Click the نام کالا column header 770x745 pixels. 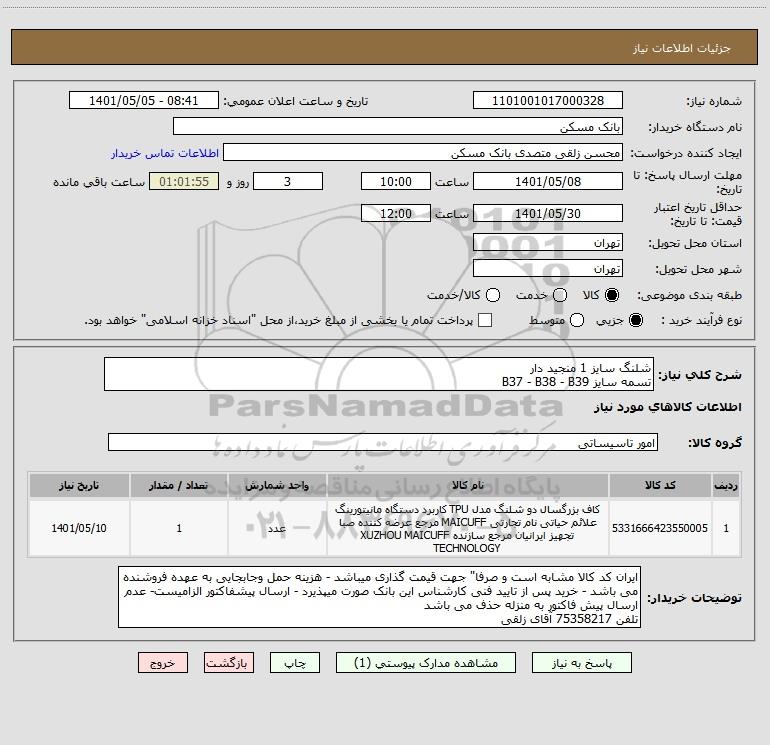pyautogui.click(x=468, y=485)
